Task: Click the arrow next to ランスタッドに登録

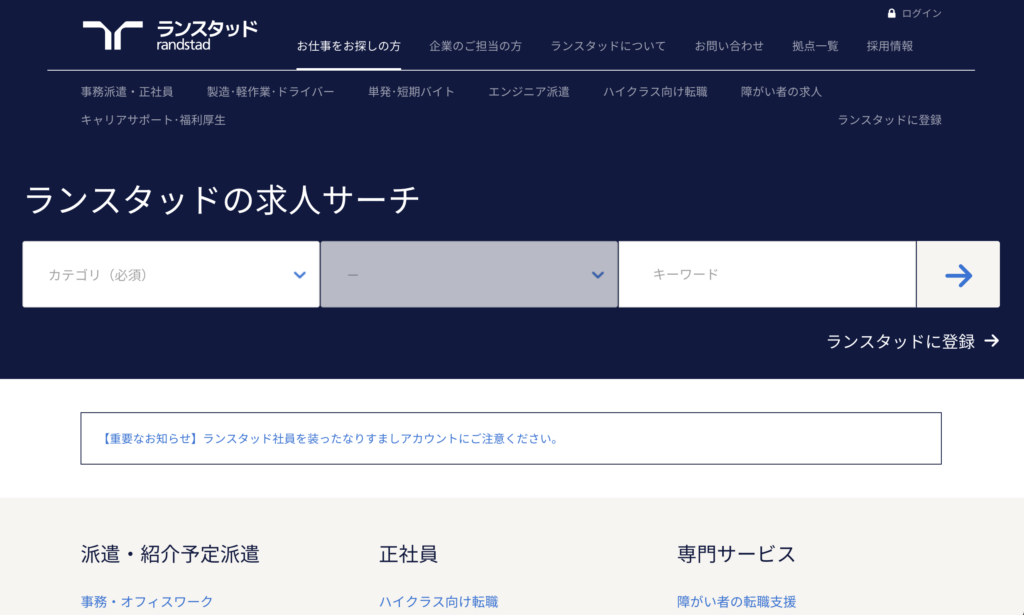Action: click(991, 341)
